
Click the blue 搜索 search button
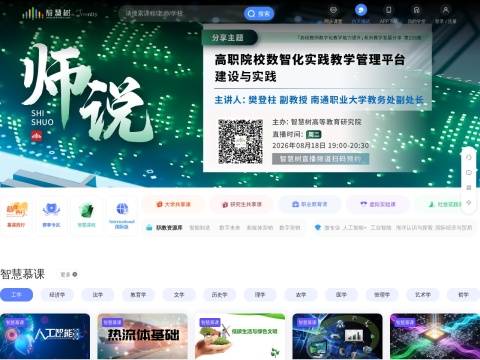click(x=259, y=14)
